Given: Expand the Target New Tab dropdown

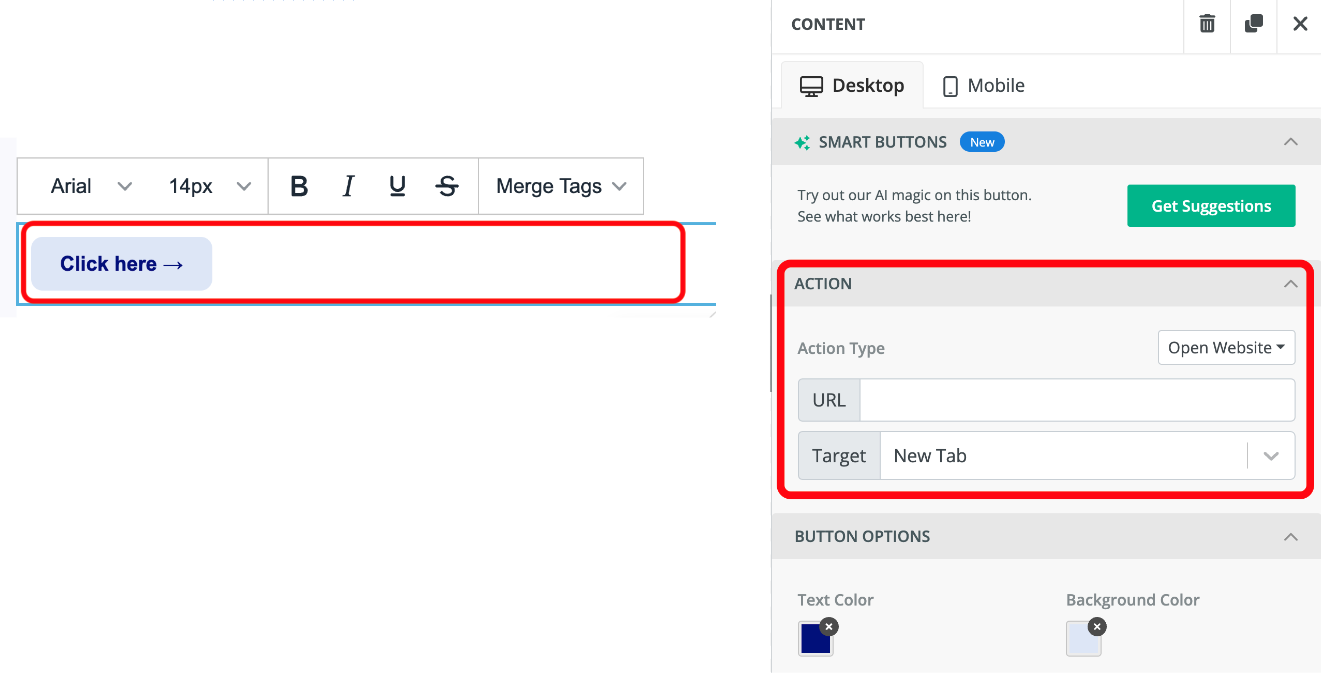Looking at the screenshot, I should (1271, 456).
